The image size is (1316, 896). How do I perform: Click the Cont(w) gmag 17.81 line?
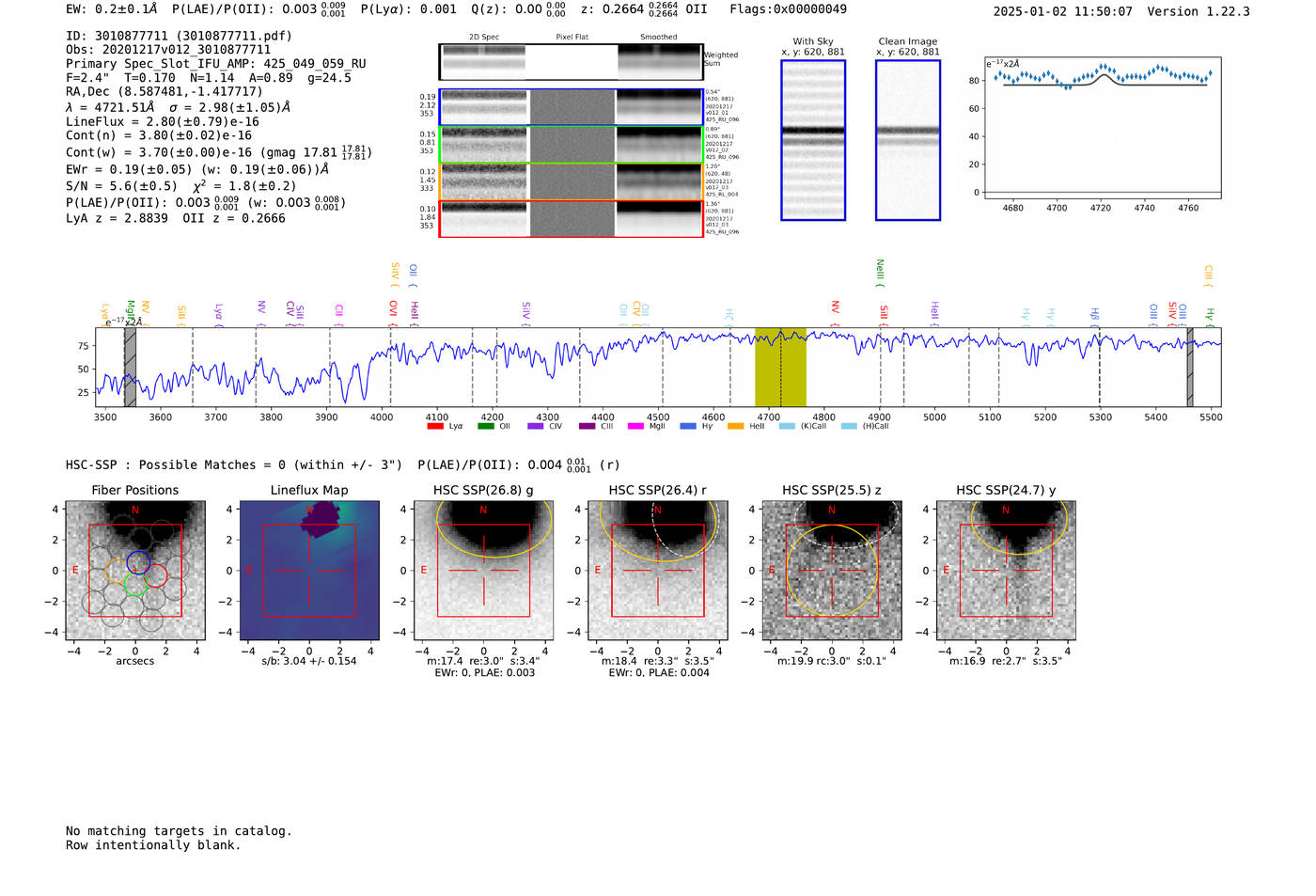[x=218, y=151]
